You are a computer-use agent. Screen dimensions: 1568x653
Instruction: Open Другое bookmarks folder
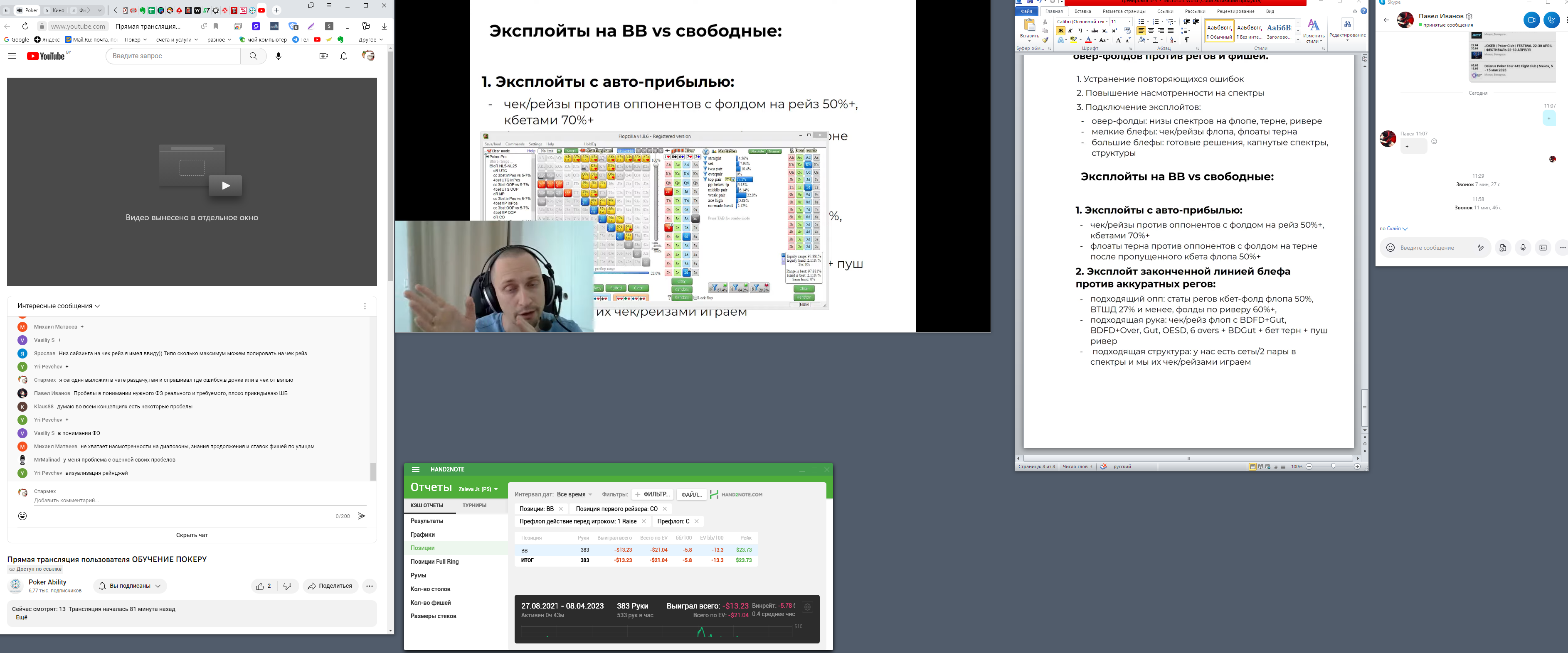point(371,39)
